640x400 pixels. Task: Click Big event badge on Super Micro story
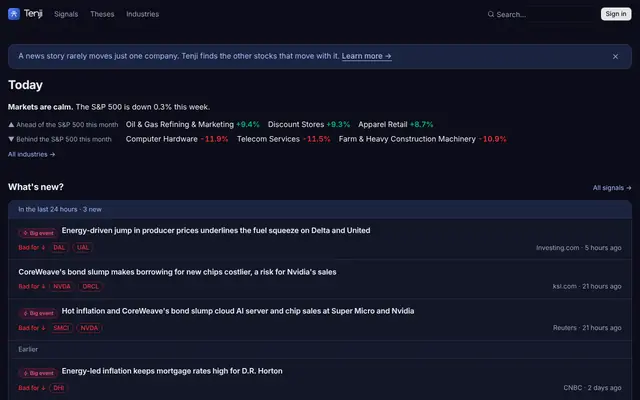[x=38, y=313]
